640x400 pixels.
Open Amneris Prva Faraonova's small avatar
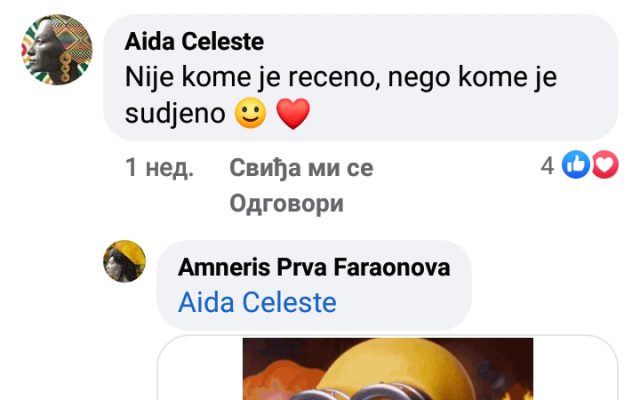tap(124, 261)
